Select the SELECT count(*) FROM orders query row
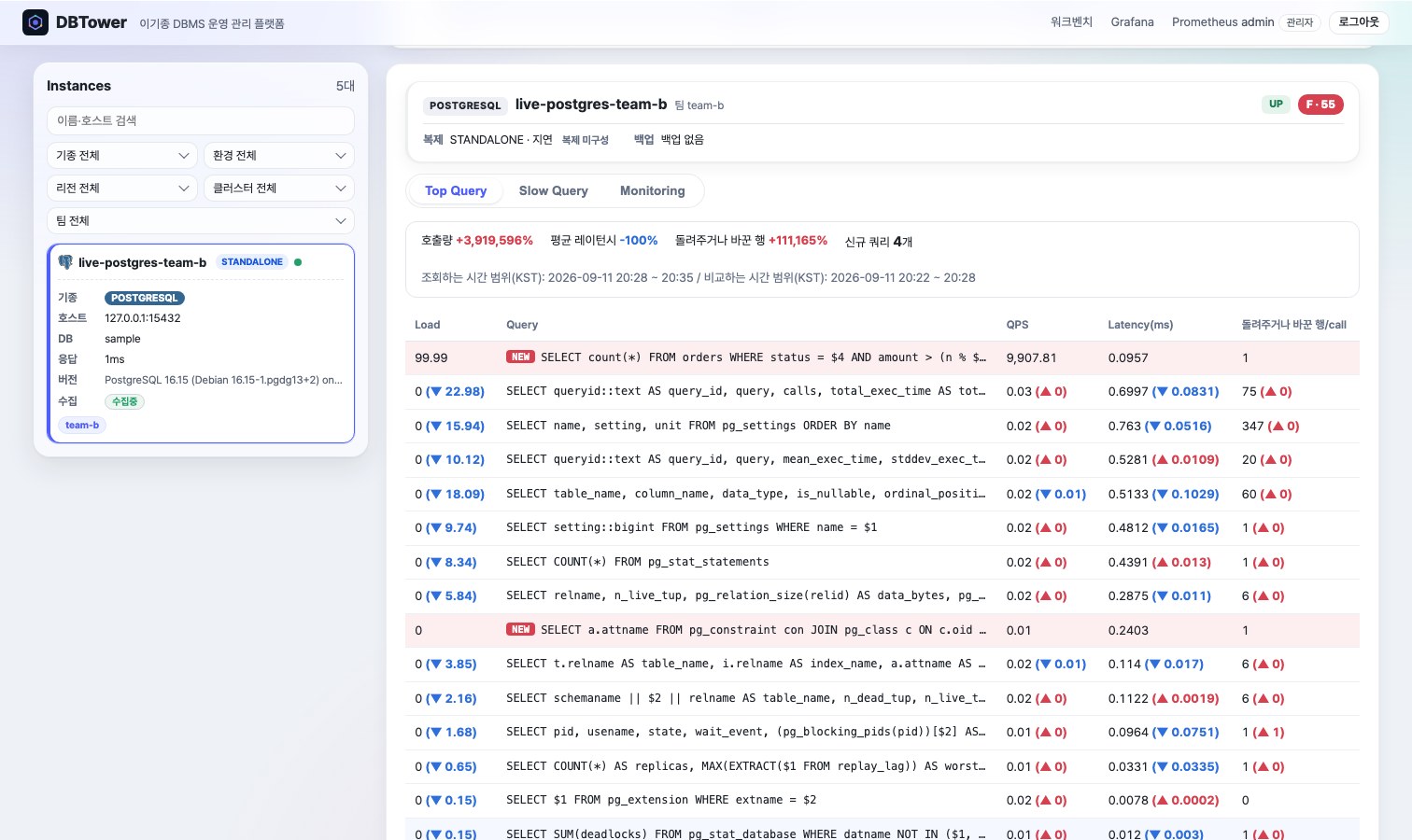Image resolution: width=1412 pixels, height=840 pixels. (882, 357)
